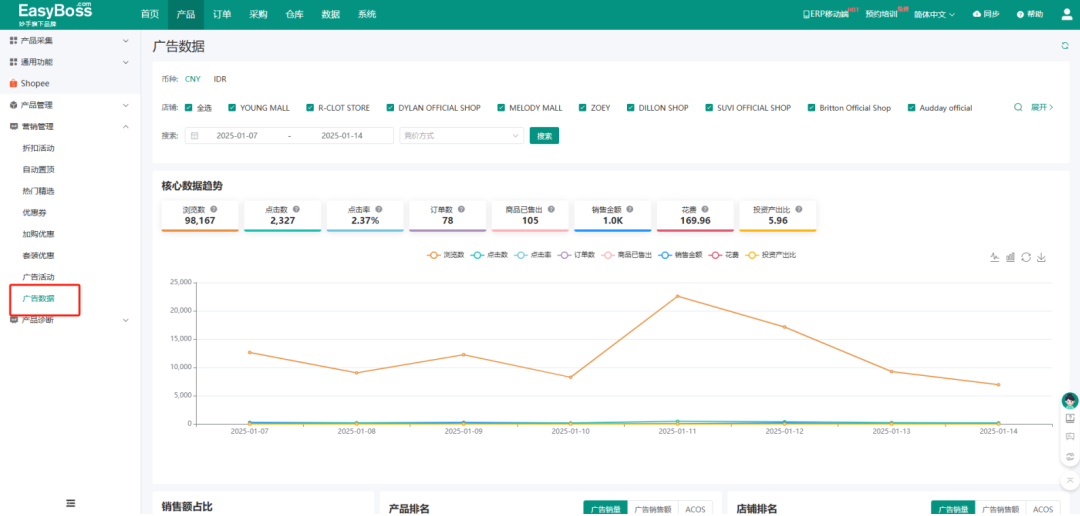Go to 折扣活动 in the sidebar
The image size is (1080, 516).
[x=39, y=148]
